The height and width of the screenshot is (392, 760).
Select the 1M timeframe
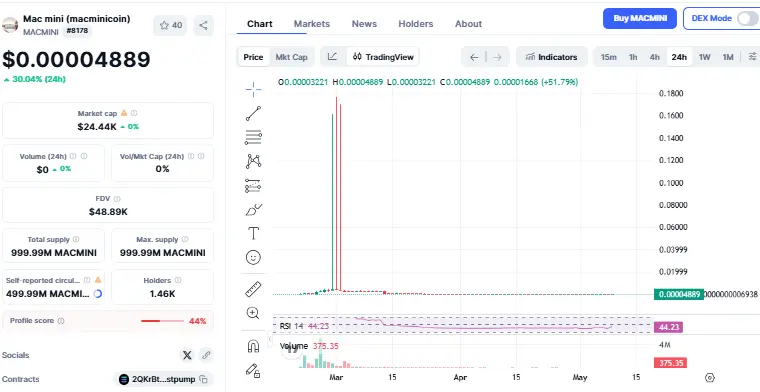pyautogui.click(x=728, y=57)
